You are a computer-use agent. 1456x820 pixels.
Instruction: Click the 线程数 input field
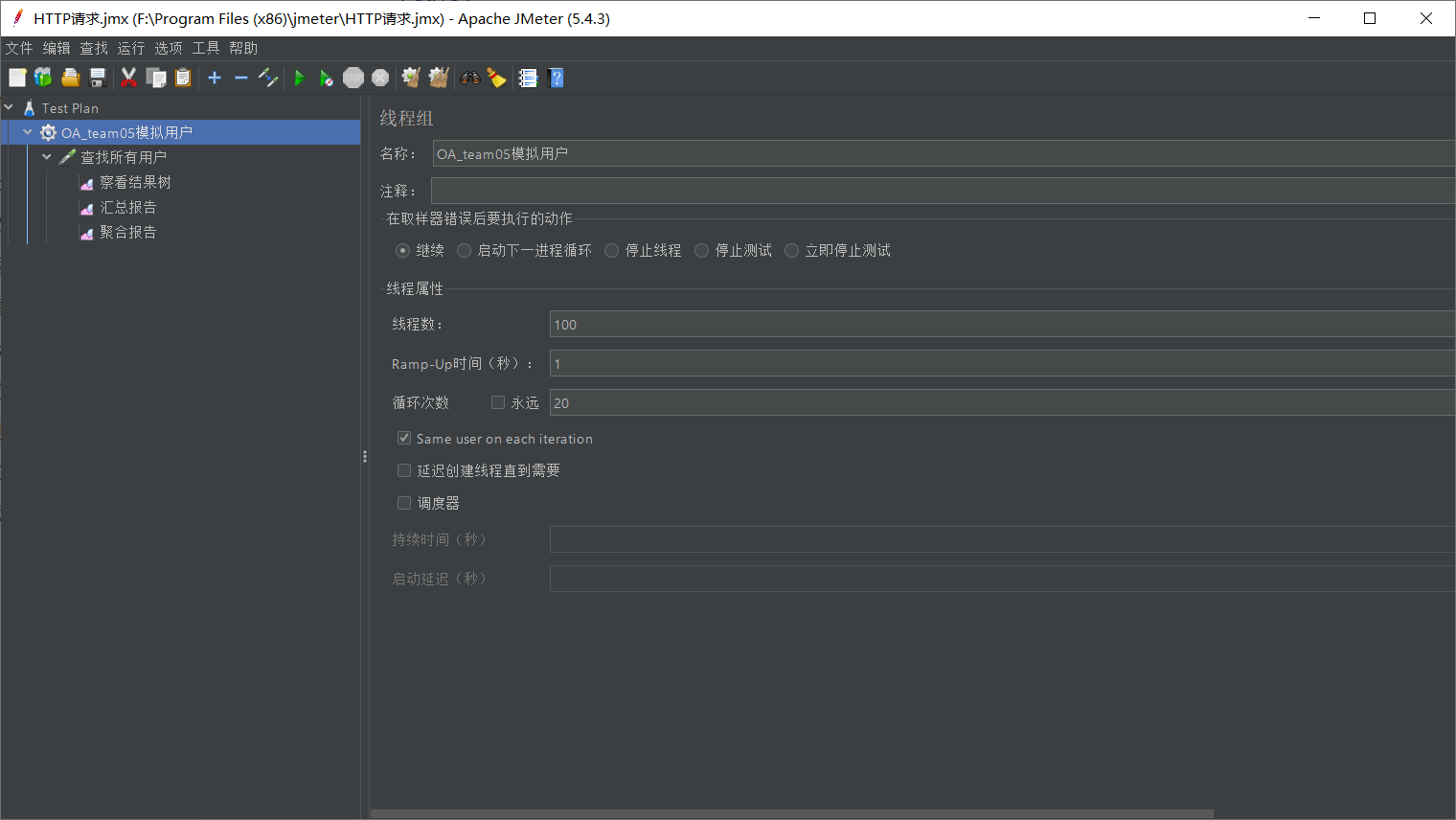coord(1002,324)
